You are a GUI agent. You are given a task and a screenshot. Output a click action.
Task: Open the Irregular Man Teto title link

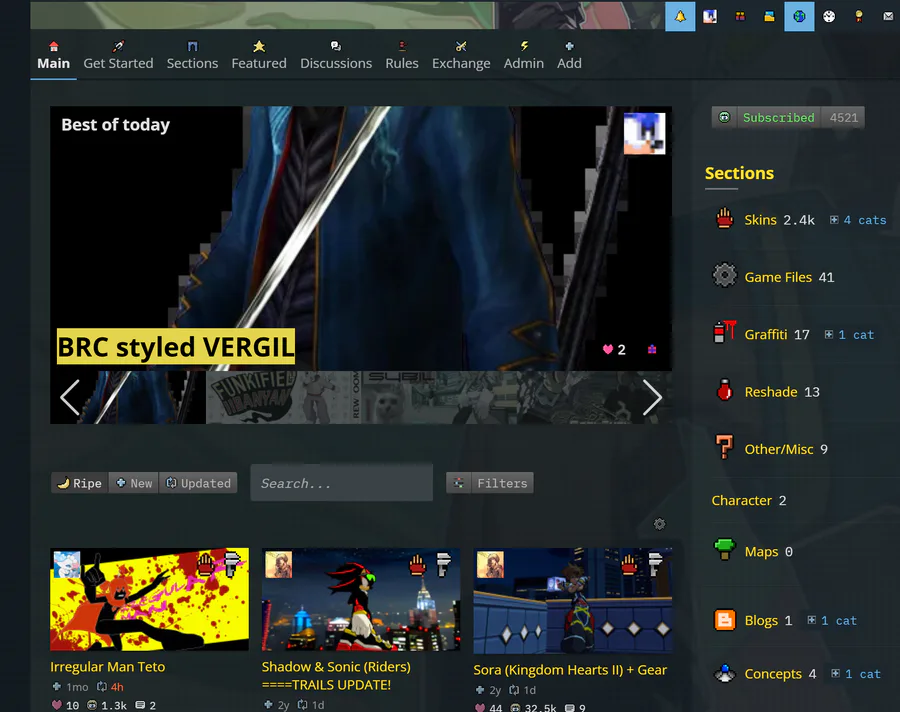pyautogui.click(x=107, y=667)
